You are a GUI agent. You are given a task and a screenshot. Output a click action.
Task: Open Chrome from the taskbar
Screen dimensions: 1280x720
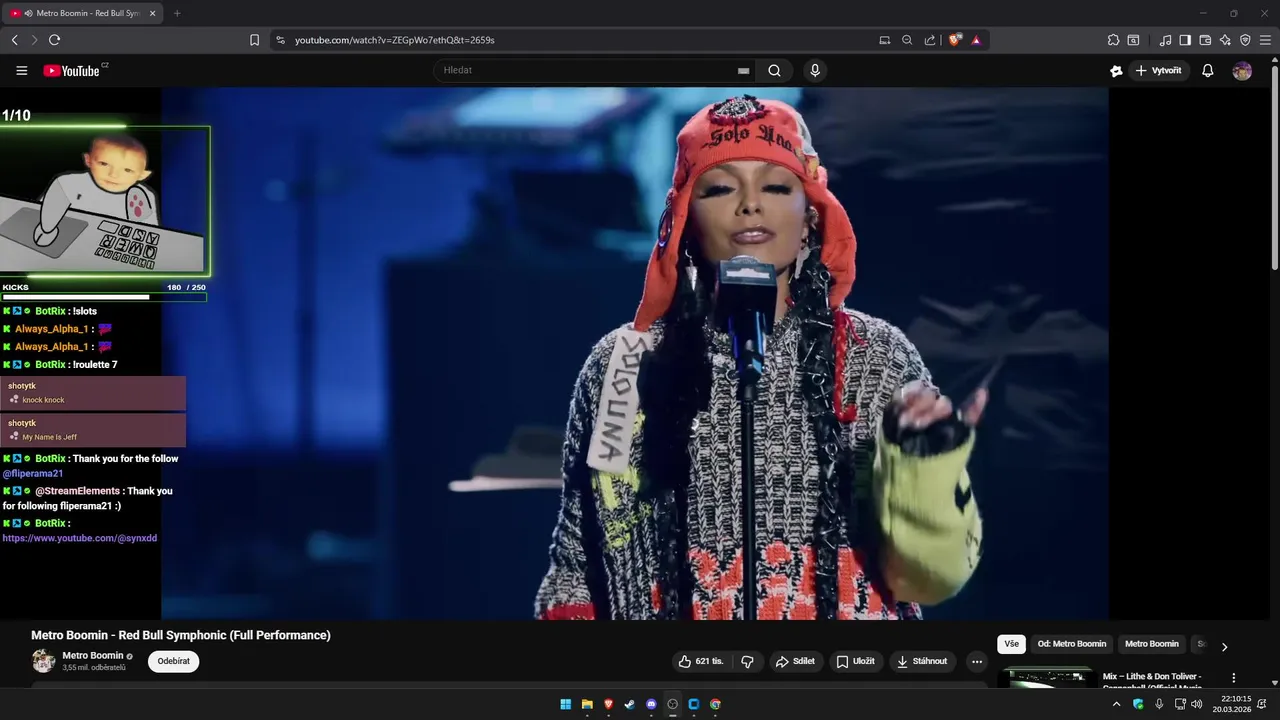click(715, 704)
